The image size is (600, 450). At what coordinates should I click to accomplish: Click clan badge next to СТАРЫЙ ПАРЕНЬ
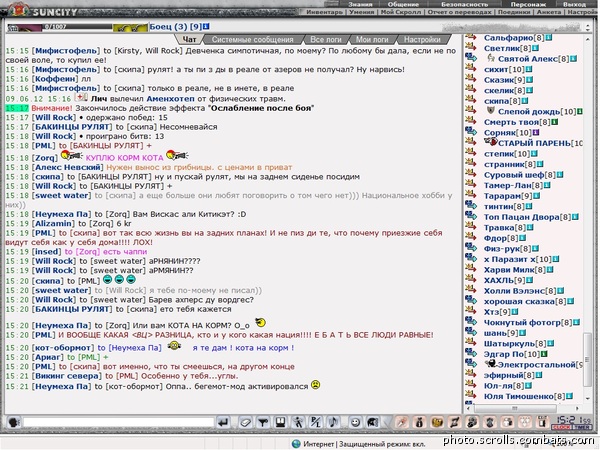[491, 142]
